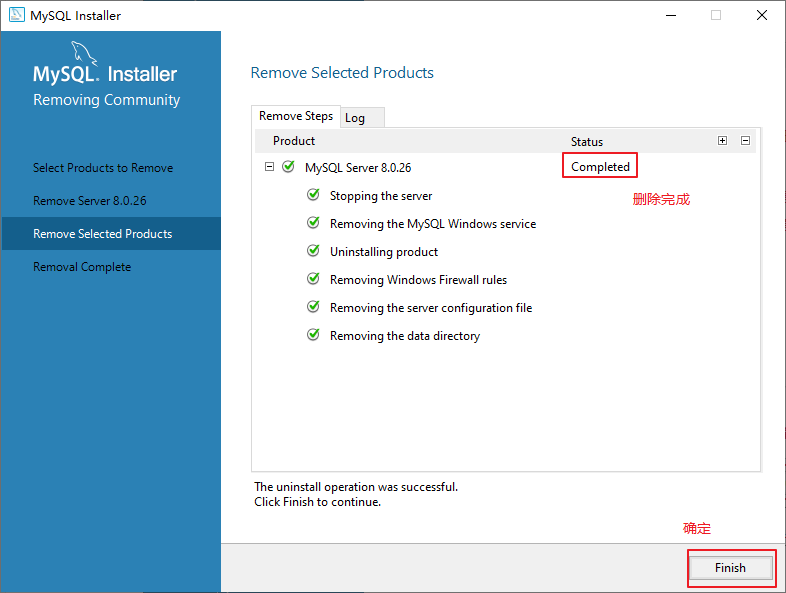Select the MySQL Server 8.0.26 row text
Screen dimensions: 786x593
[x=358, y=168]
